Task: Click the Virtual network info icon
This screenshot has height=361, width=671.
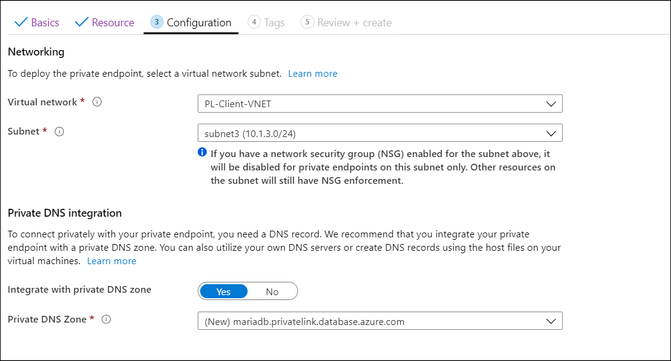Action: pyautogui.click(x=97, y=102)
